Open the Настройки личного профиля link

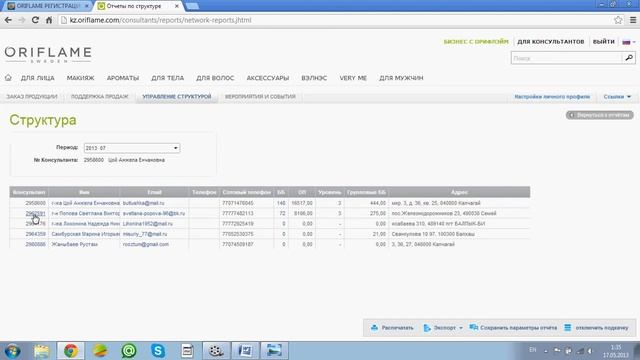[x=552, y=97]
